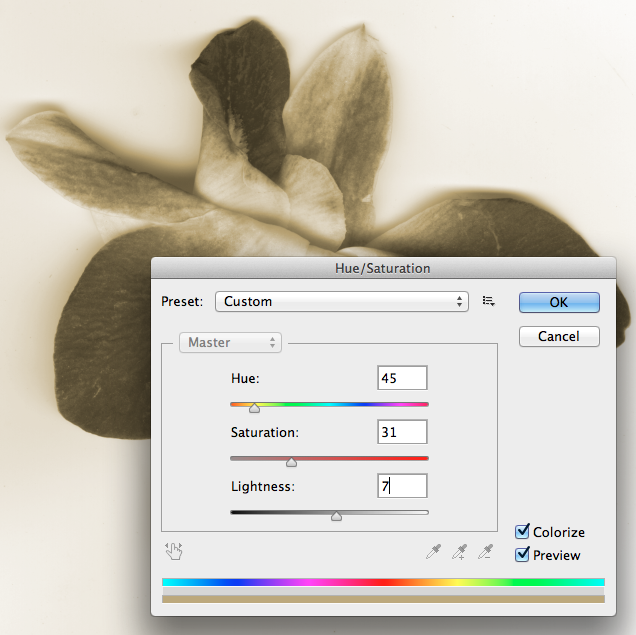Focus the Hue value field
Viewport: 636px width, 635px height.
point(403,378)
